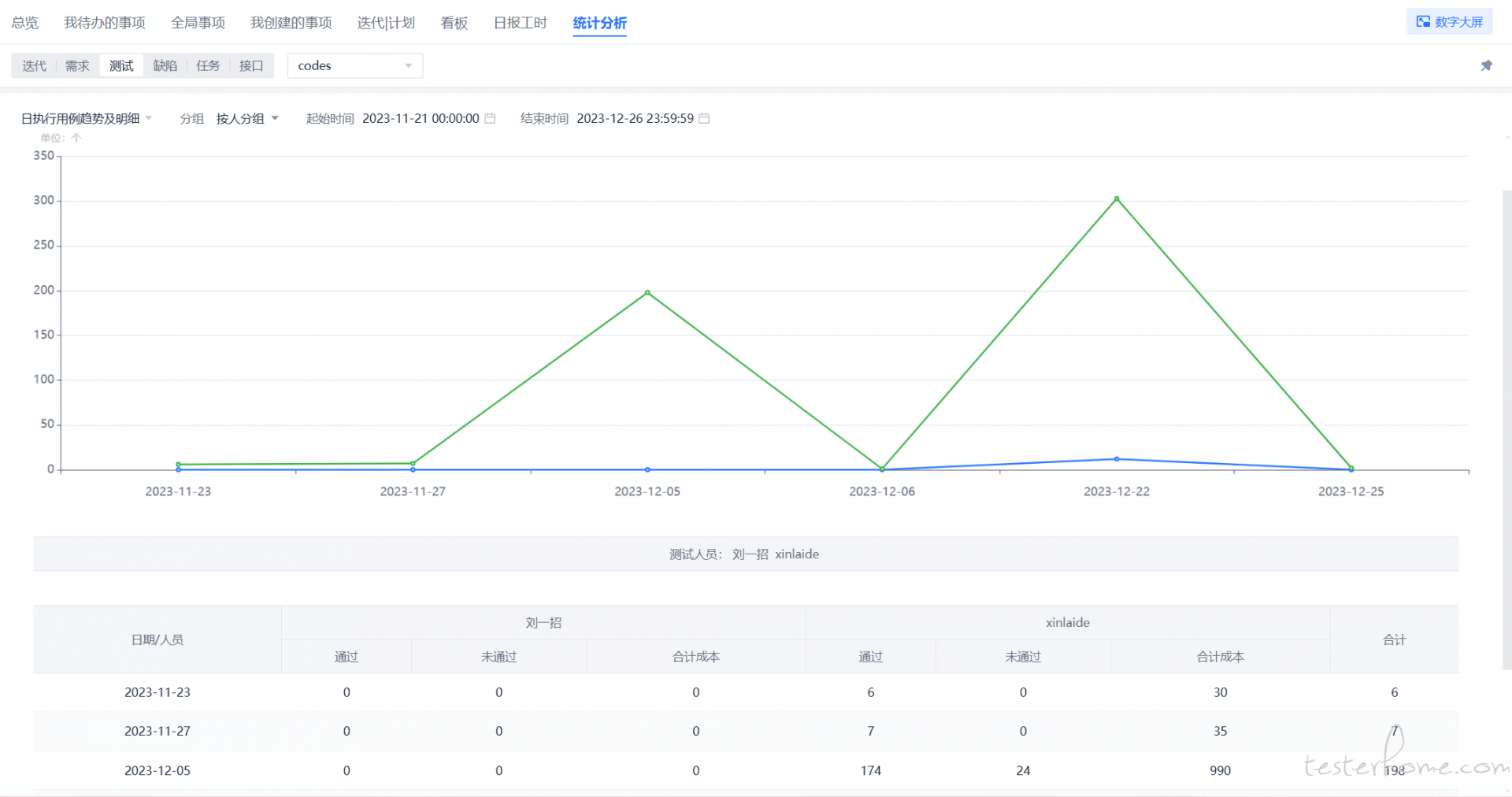
Task: Expand the codes project dropdown
Action: [x=354, y=65]
